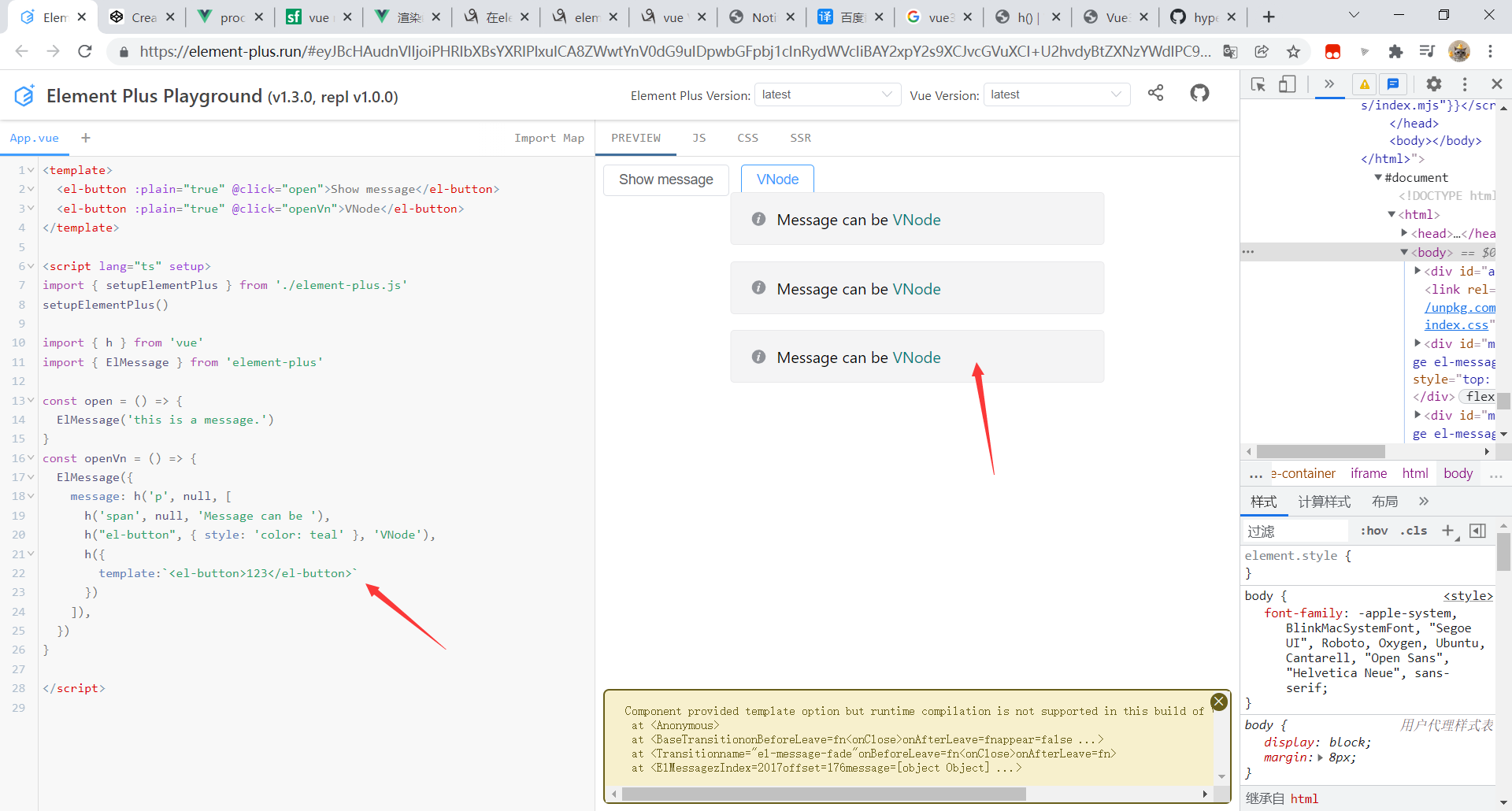
Task: Click the warning box horizontal scrollbar
Action: coord(824,794)
